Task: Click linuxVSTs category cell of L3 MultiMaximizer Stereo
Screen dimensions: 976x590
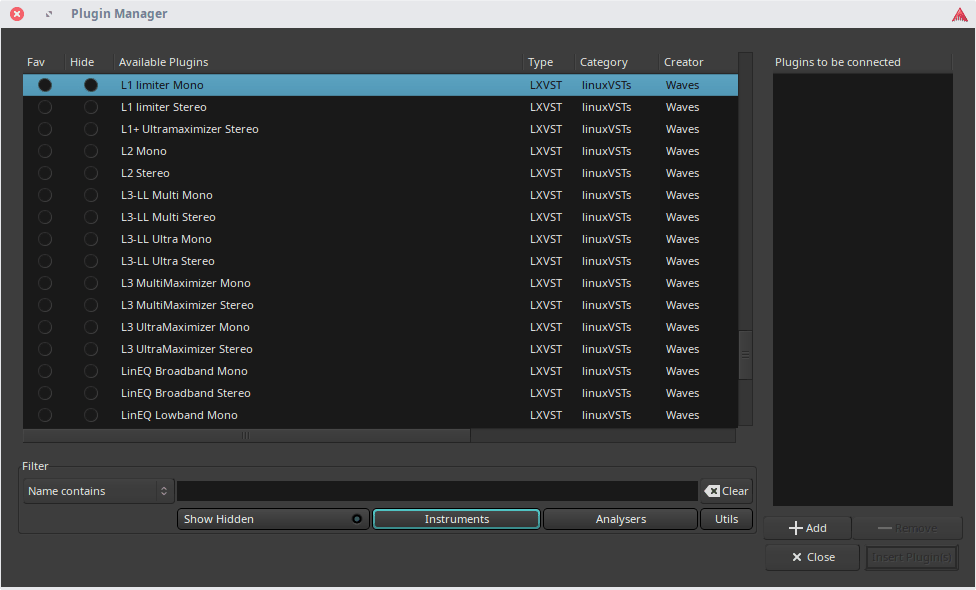Action: click(606, 305)
